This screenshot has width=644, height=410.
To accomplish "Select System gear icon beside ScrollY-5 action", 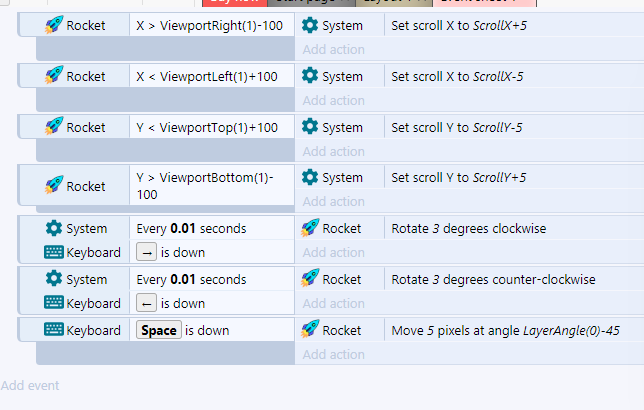I will 310,127.
